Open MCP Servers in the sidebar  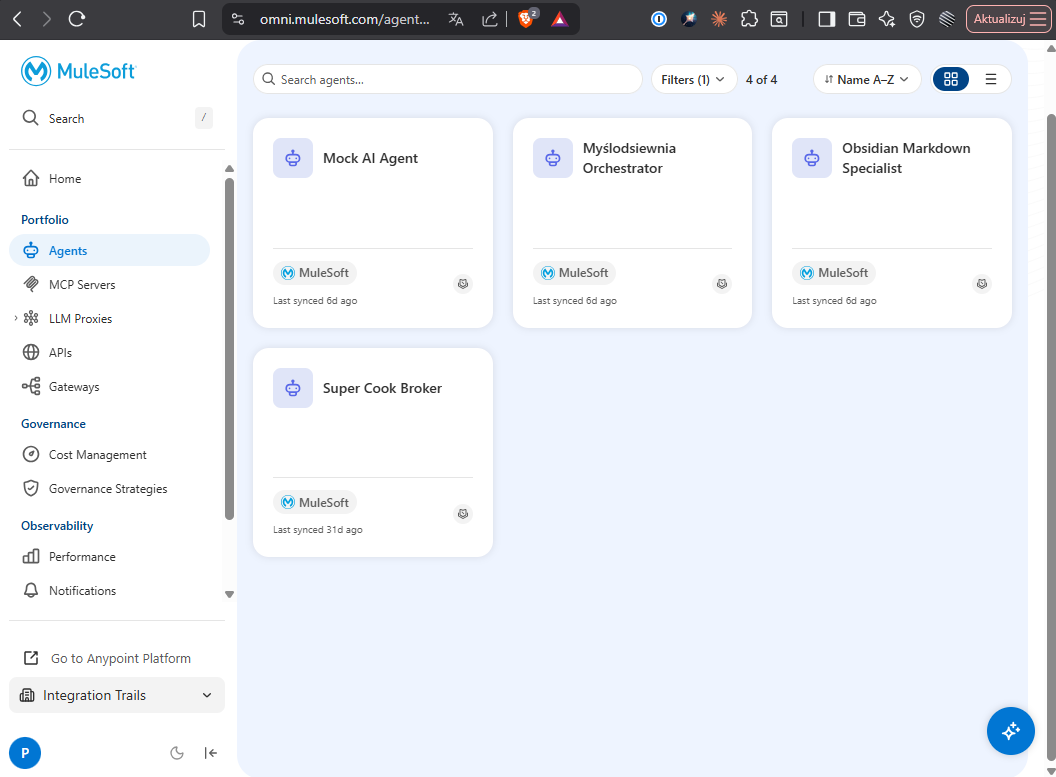[x=110, y=284]
